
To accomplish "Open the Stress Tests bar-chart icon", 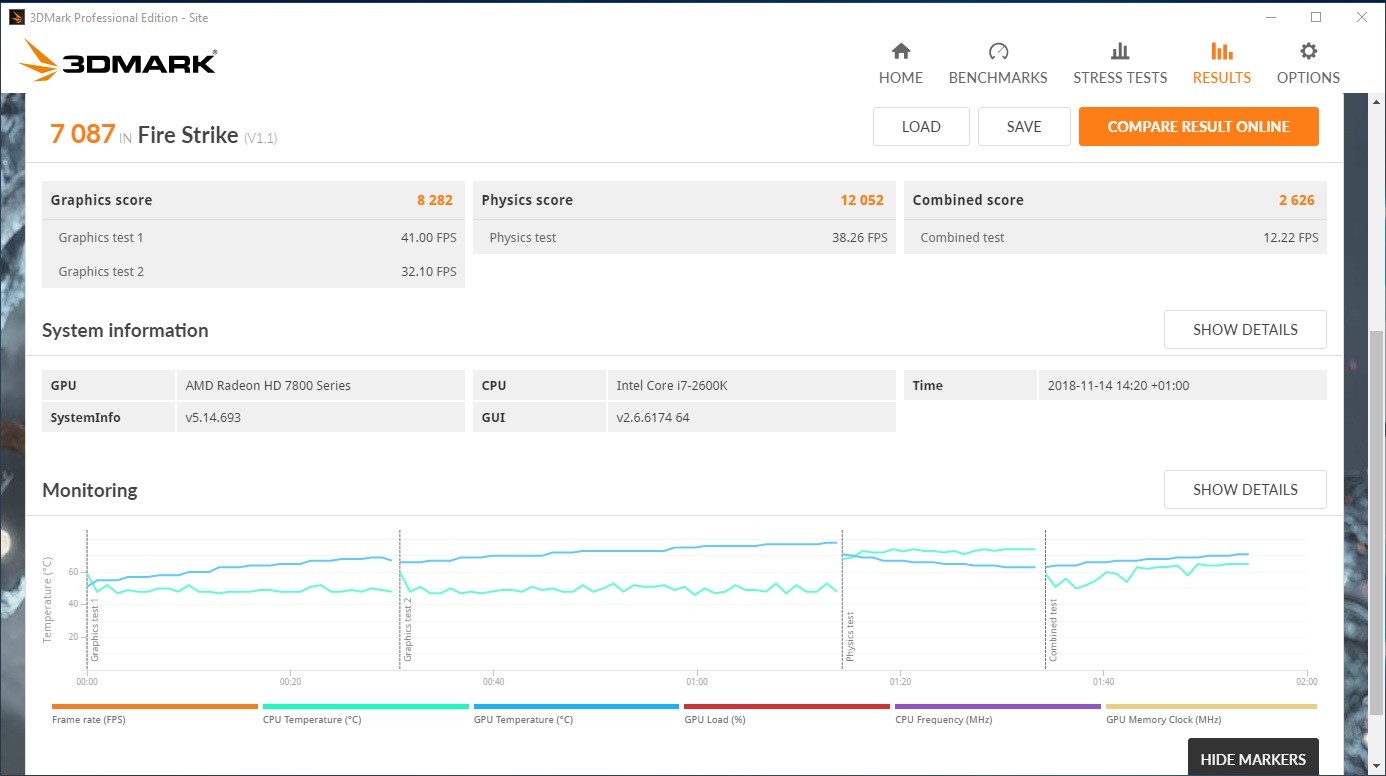I will [x=1120, y=51].
